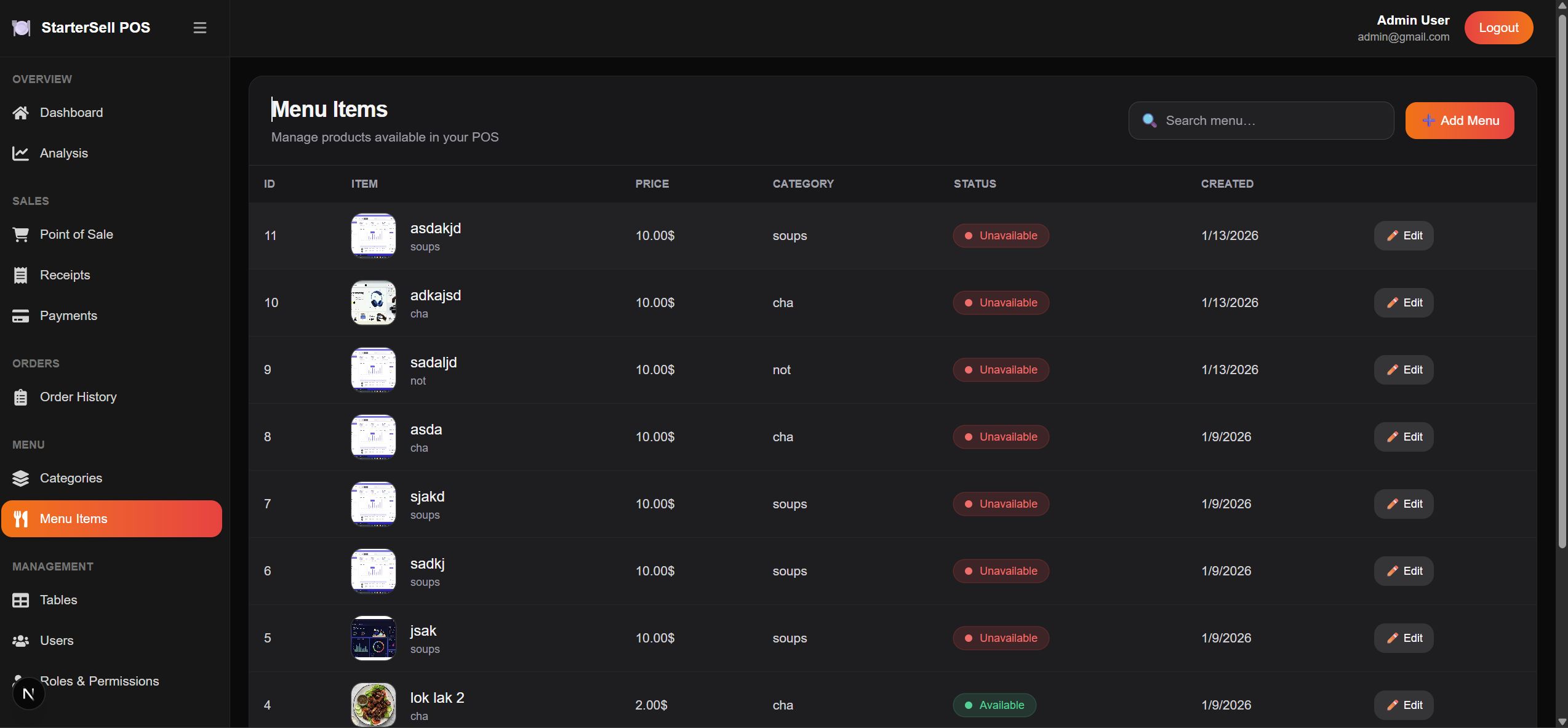Open the lok lak 2 thumbnail image
This screenshot has width=1568, height=728.
point(373,705)
